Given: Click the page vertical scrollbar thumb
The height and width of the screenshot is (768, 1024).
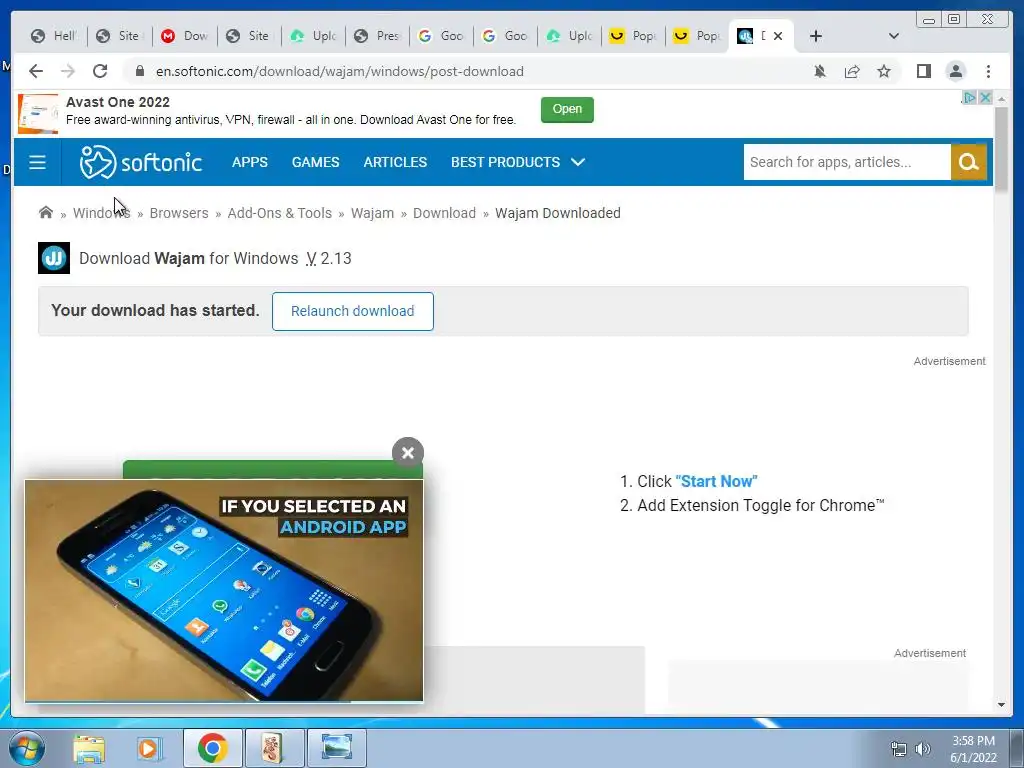Looking at the screenshot, I should (x=1001, y=150).
